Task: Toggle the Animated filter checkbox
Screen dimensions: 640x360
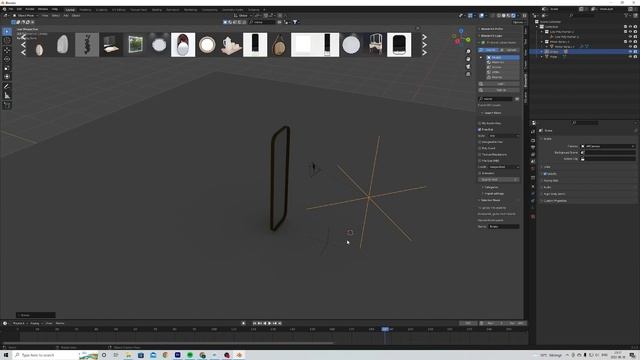Action: coord(480,173)
